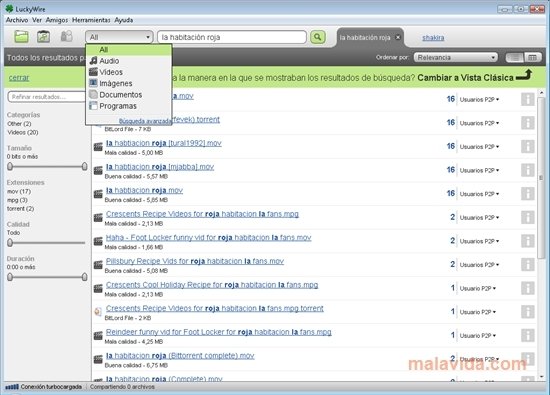Open the downloads toolbar icon
The image size is (550, 395).
43,37
